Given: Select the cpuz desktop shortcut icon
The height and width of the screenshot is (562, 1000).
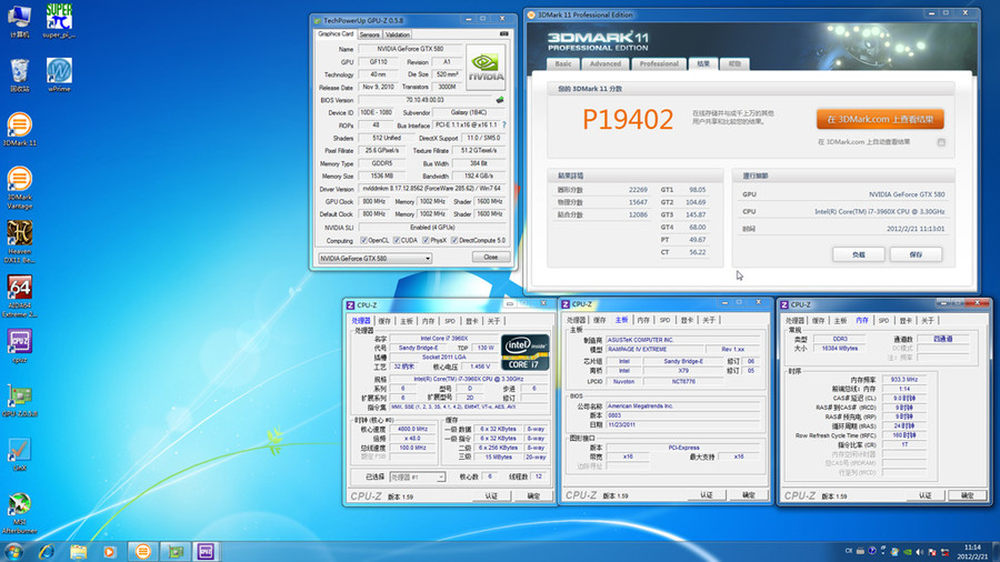Looking at the screenshot, I should click(x=20, y=345).
